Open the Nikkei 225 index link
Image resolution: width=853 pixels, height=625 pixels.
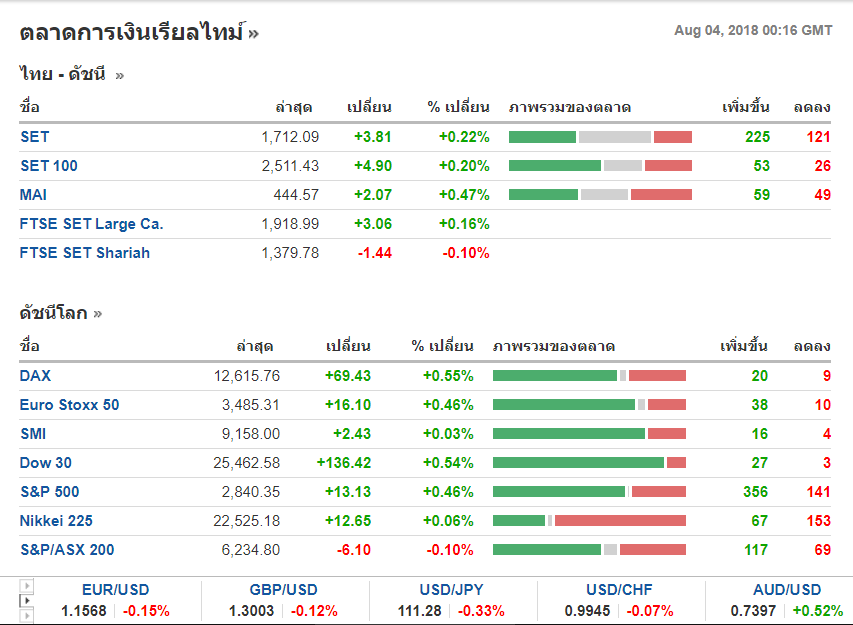(x=57, y=521)
